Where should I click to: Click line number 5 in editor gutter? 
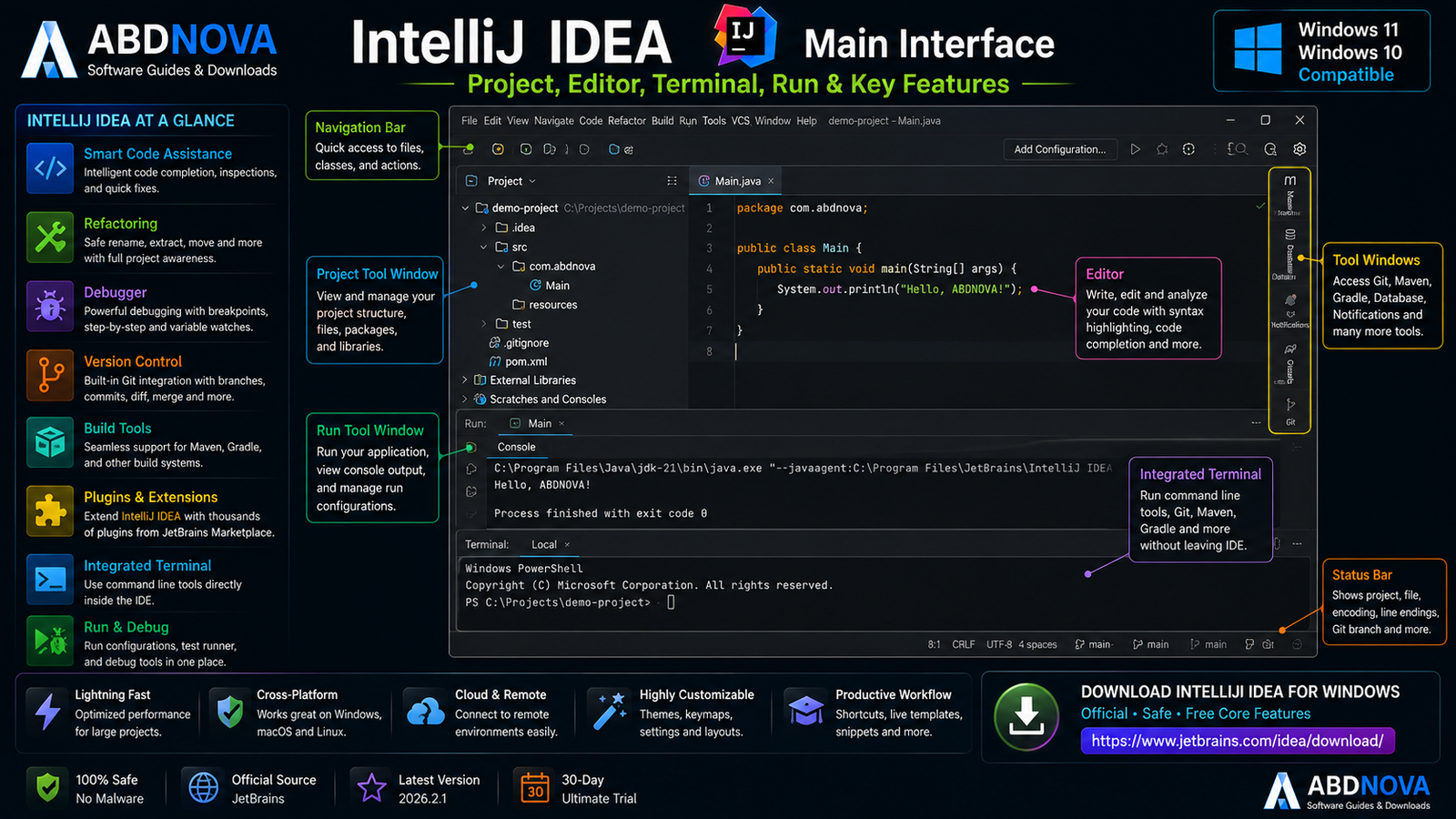[710, 289]
